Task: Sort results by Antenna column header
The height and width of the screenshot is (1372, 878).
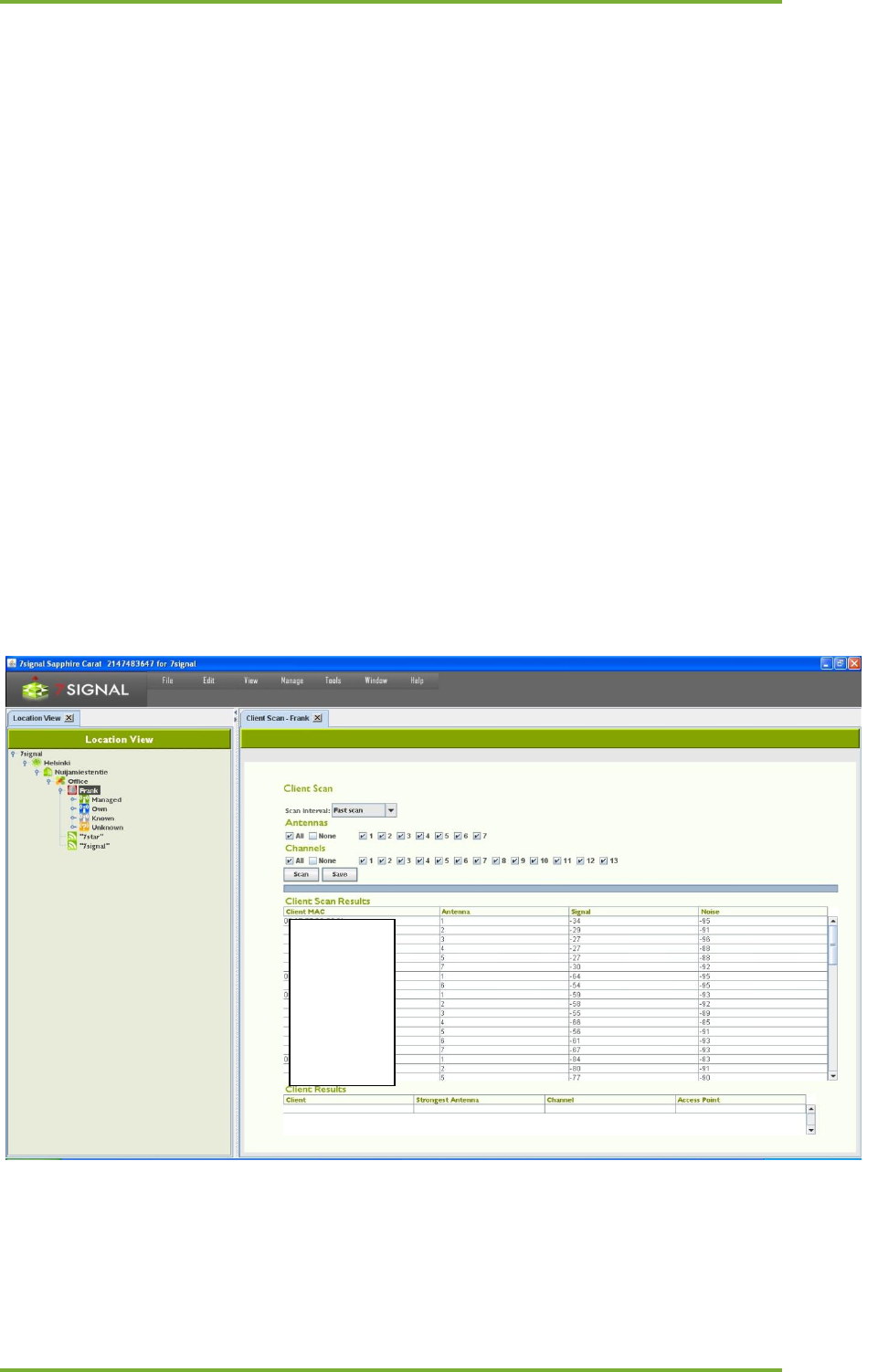Action: coord(504,912)
